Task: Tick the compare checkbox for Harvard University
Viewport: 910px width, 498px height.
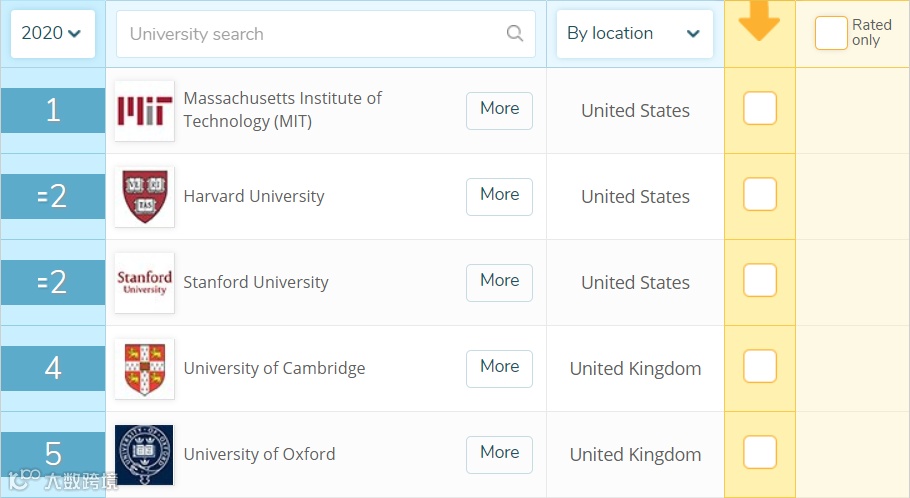Action: point(760,194)
